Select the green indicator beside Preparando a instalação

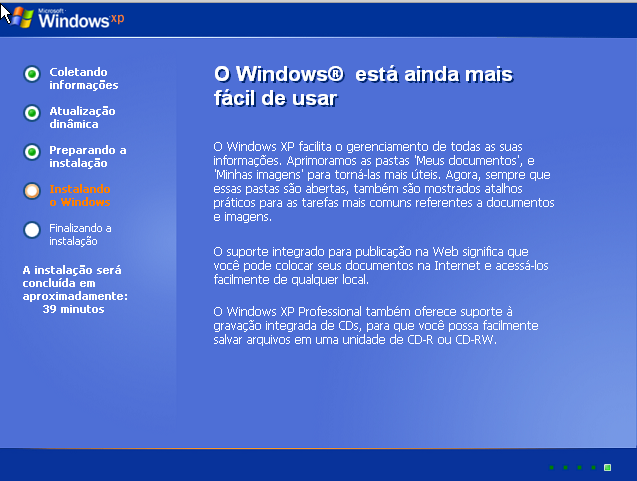click(x=32, y=152)
